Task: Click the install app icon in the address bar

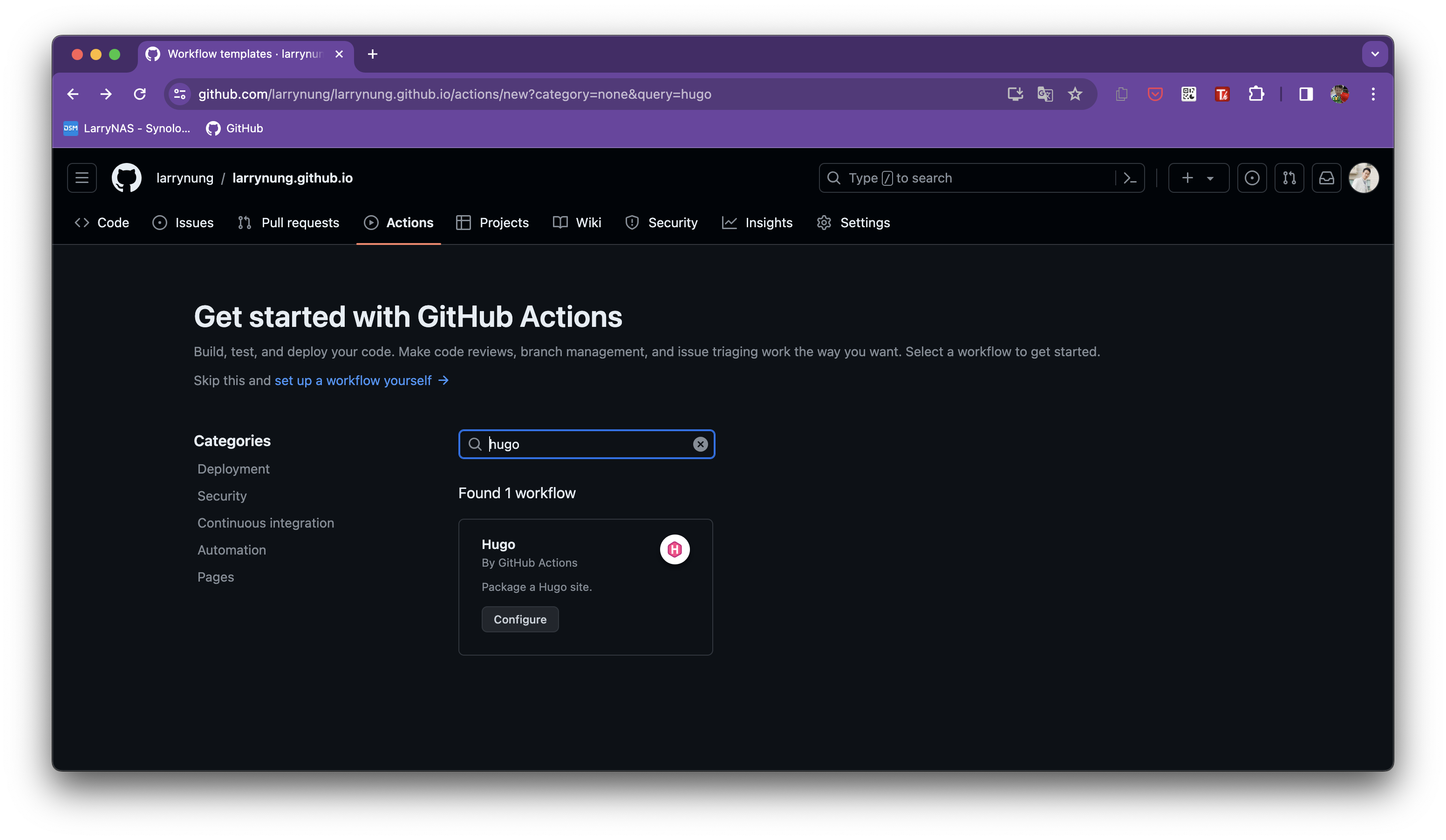Action: (x=1015, y=94)
